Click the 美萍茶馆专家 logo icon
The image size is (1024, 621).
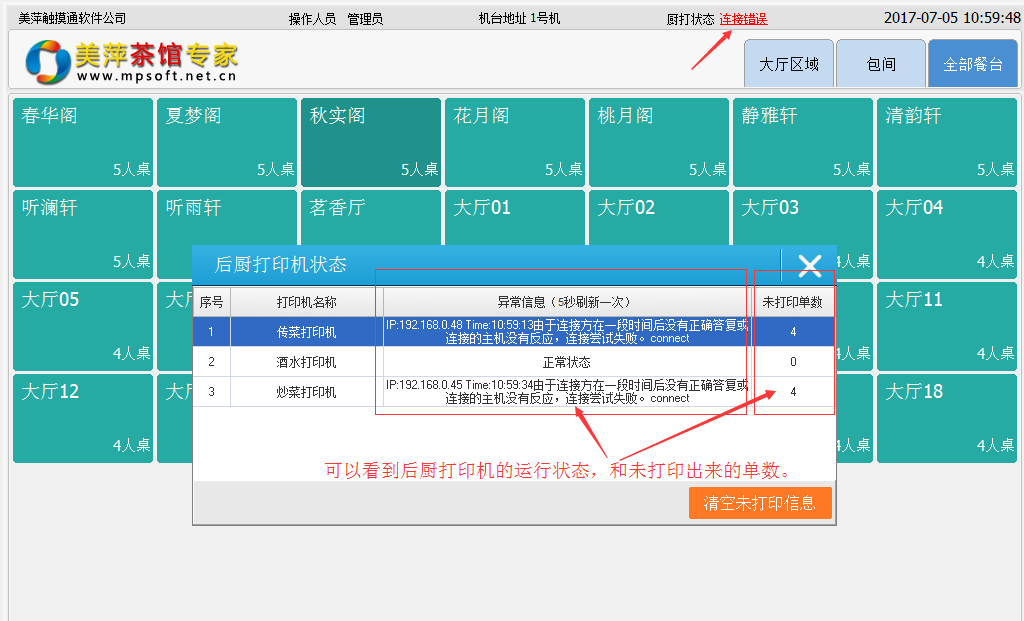tap(48, 62)
